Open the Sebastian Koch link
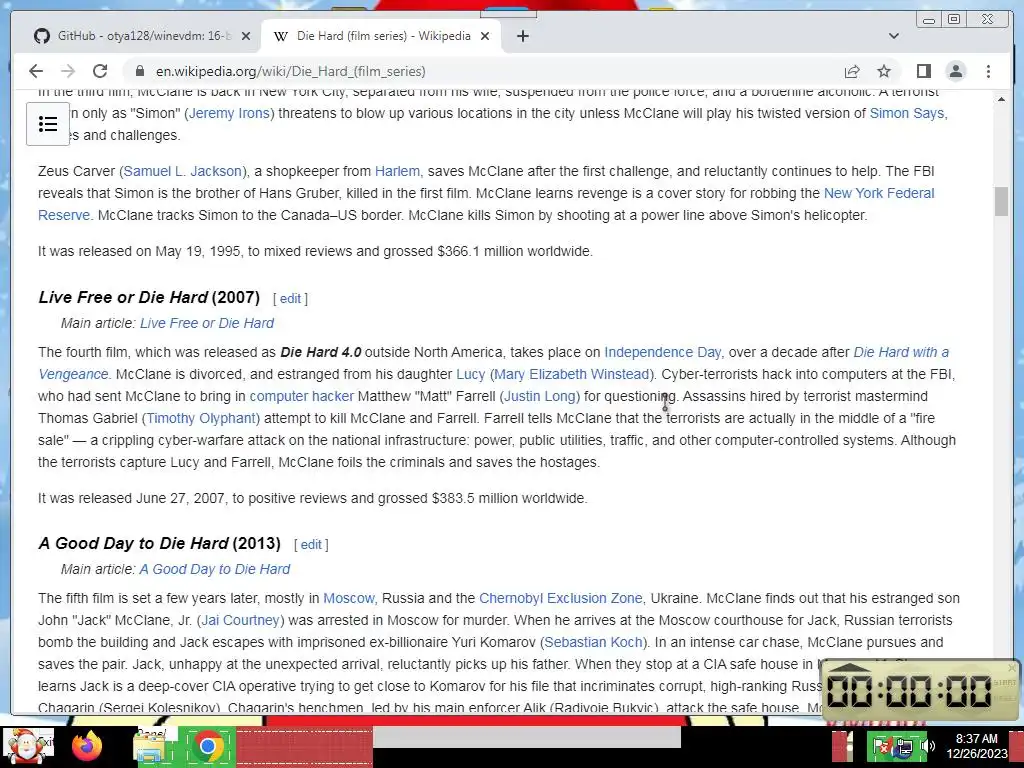This screenshot has height=768, width=1024. 593,642
